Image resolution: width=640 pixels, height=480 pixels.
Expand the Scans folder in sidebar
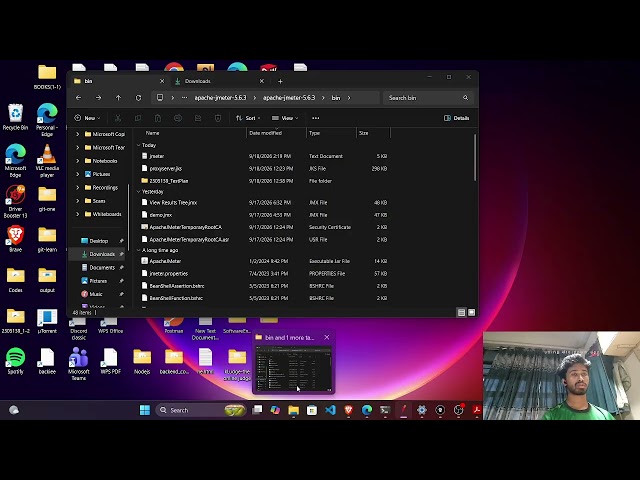78,201
